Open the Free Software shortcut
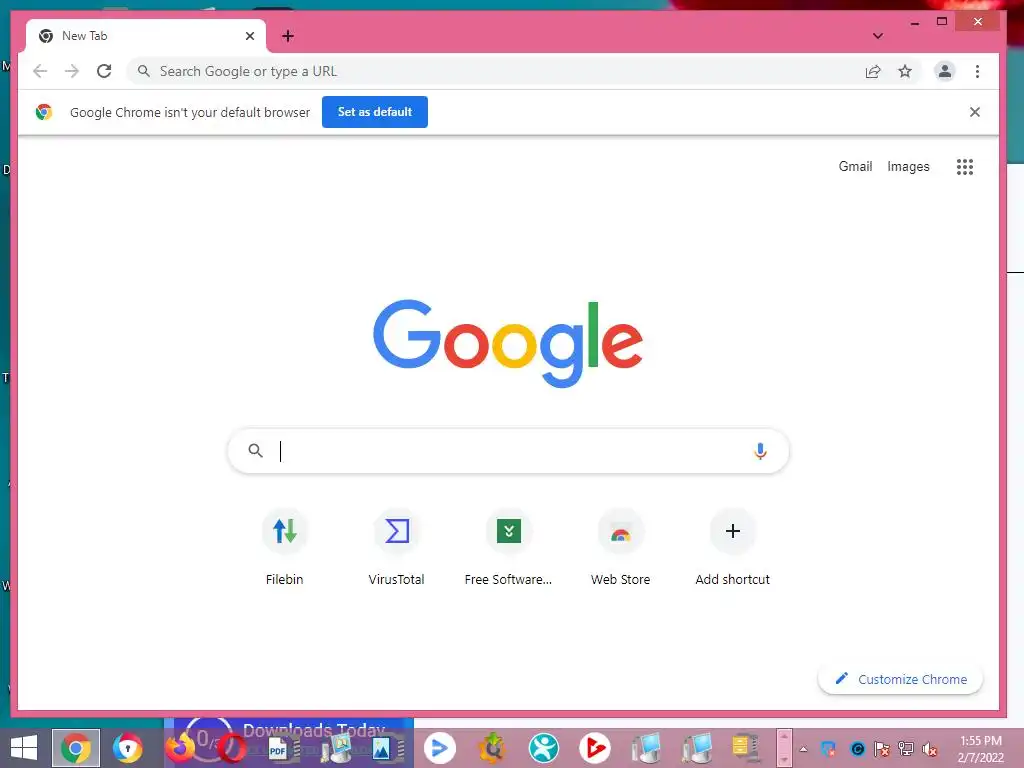 pos(508,547)
